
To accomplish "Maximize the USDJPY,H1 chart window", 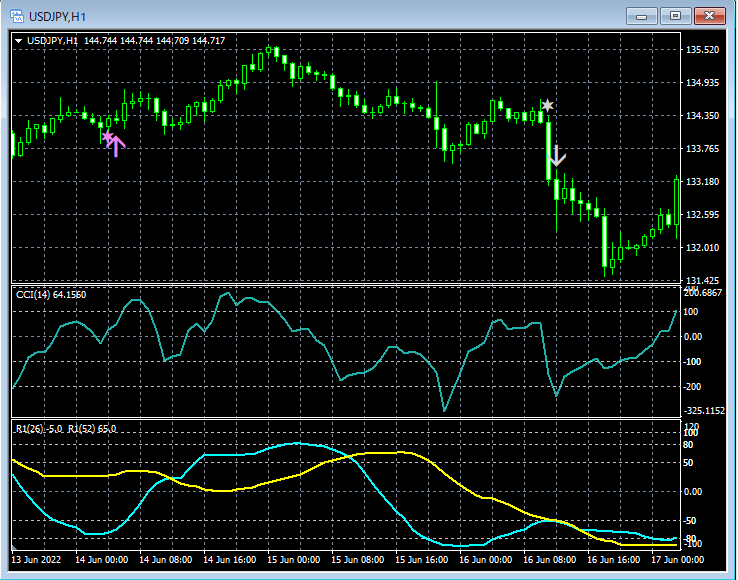I will pyautogui.click(x=675, y=16).
